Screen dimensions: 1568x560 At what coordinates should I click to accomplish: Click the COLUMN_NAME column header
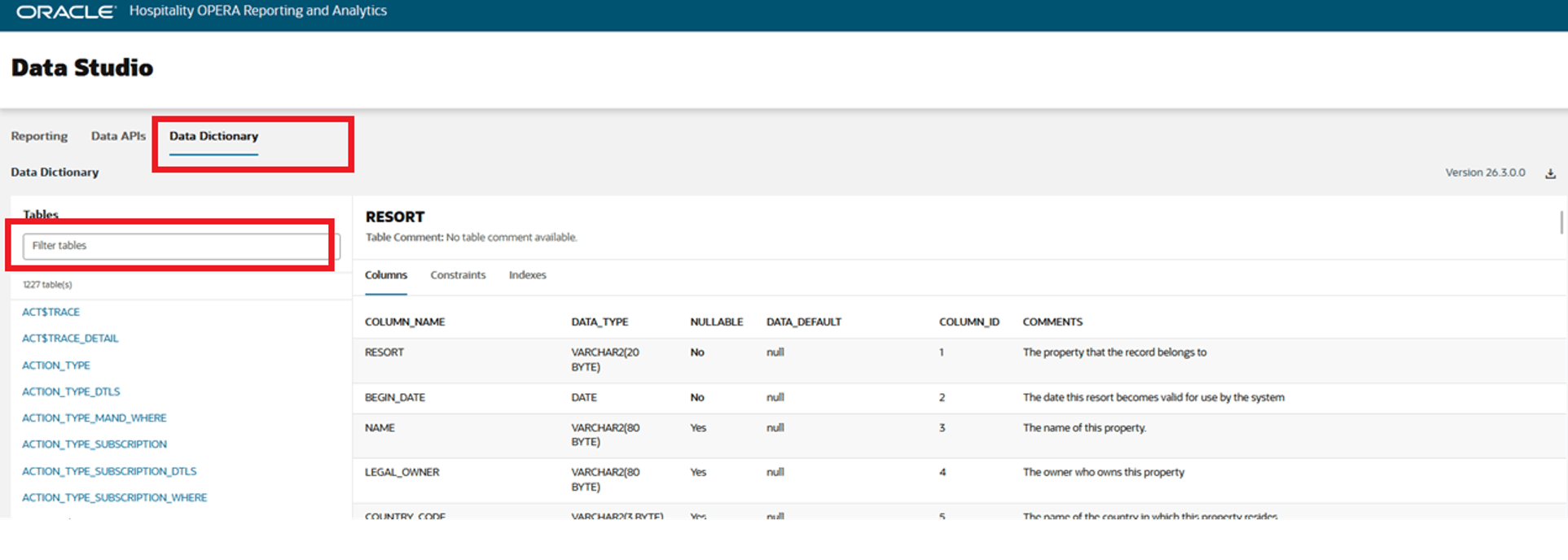[405, 322]
